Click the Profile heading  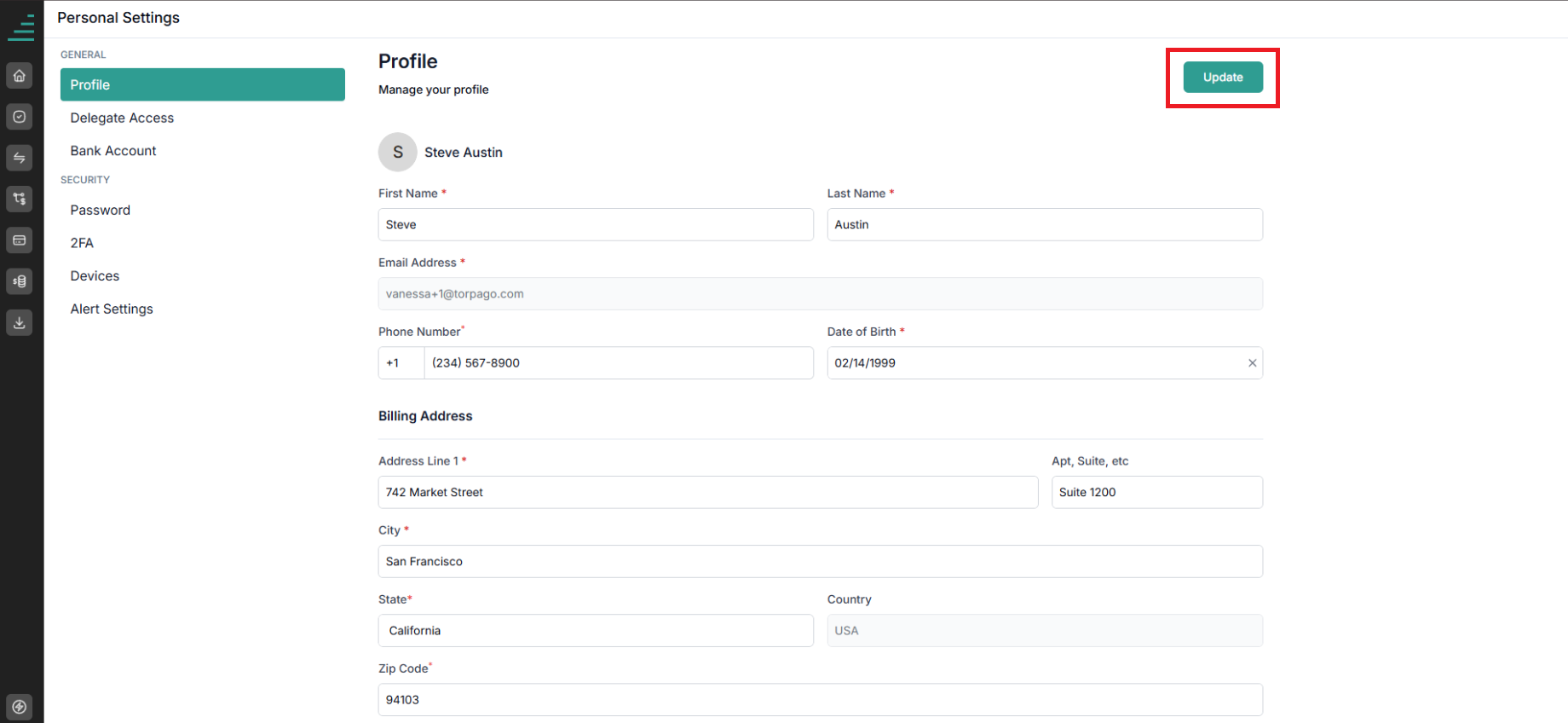point(408,61)
